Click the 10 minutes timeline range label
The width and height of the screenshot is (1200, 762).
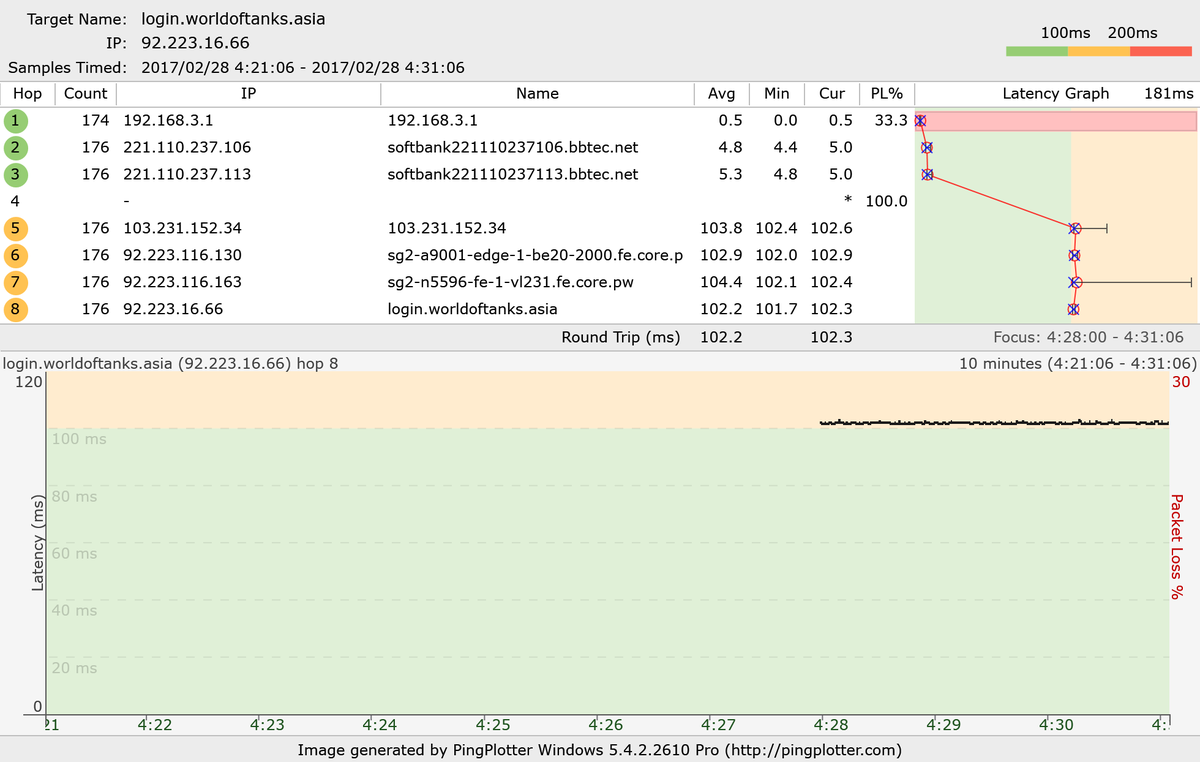click(x=1077, y=363)
